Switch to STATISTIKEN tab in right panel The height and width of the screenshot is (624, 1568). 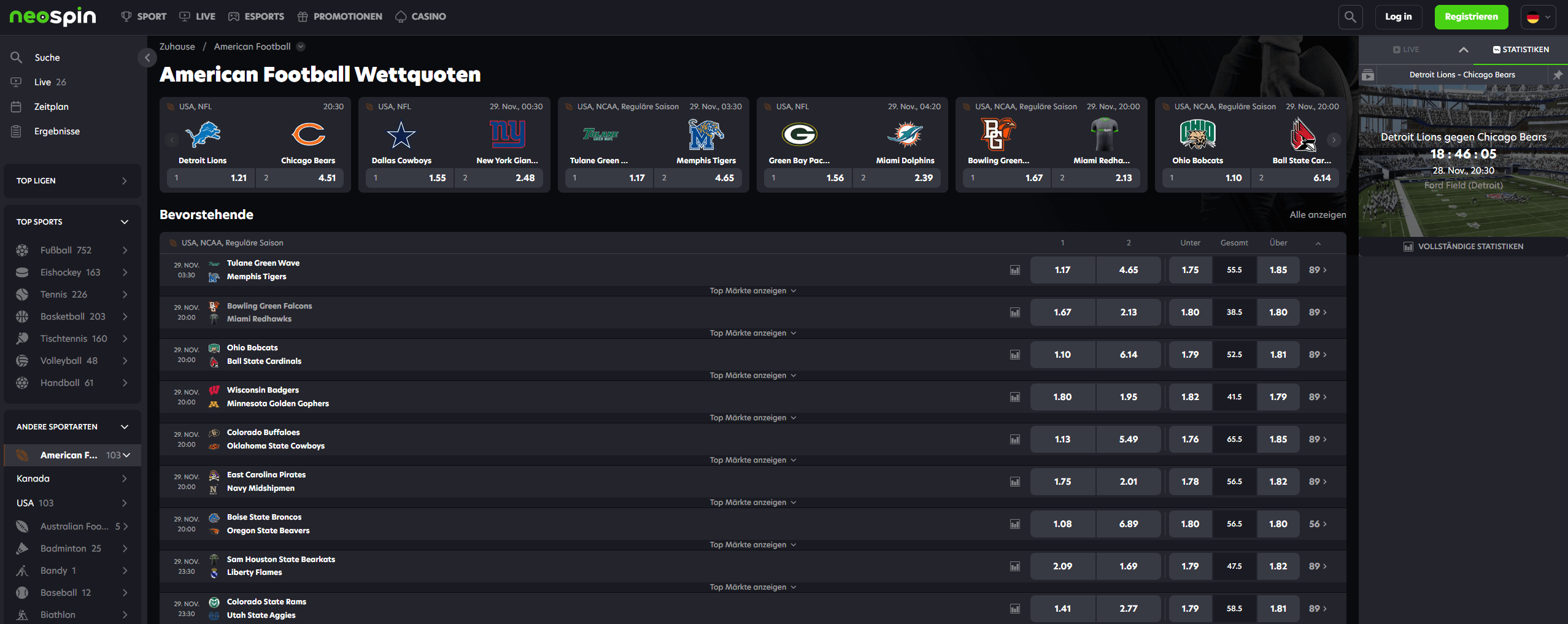coord(1521,50)
